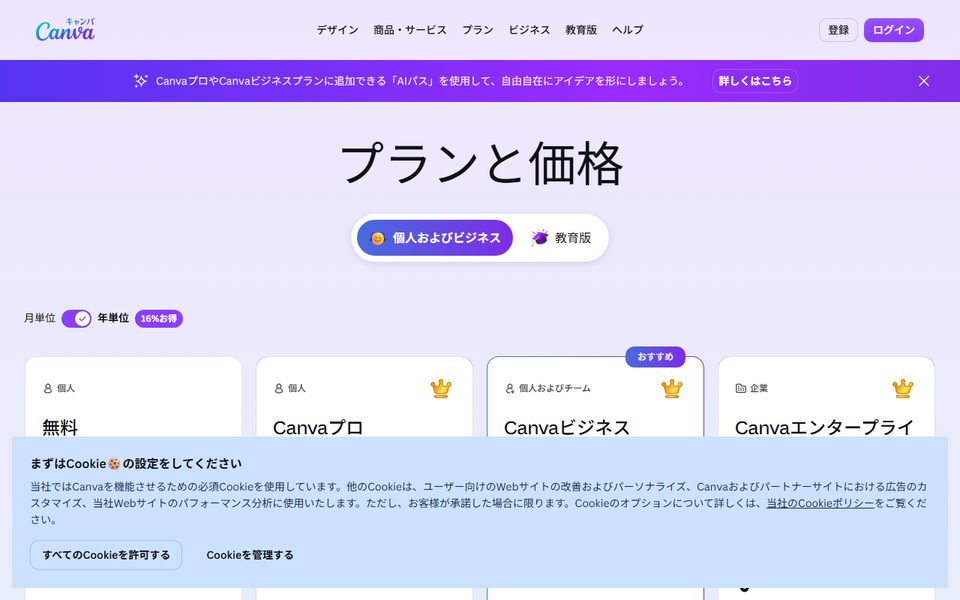Click the 年単位 label
960x600 pixels.
coord(113,318)
